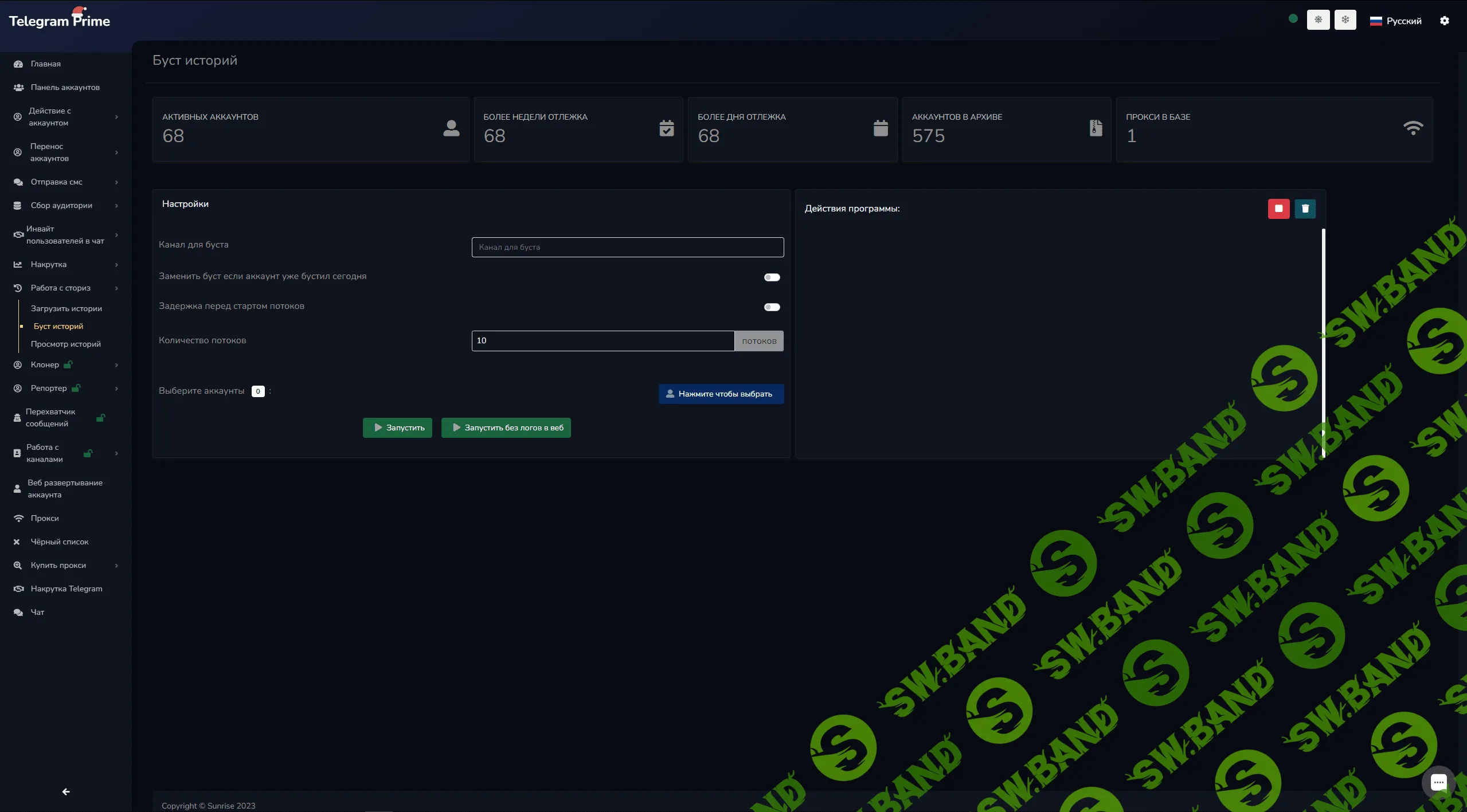The width and height of the screenshot is (1467, 812).
Task: Click the trash icon to clear program actions
Action: [1305, 209]
